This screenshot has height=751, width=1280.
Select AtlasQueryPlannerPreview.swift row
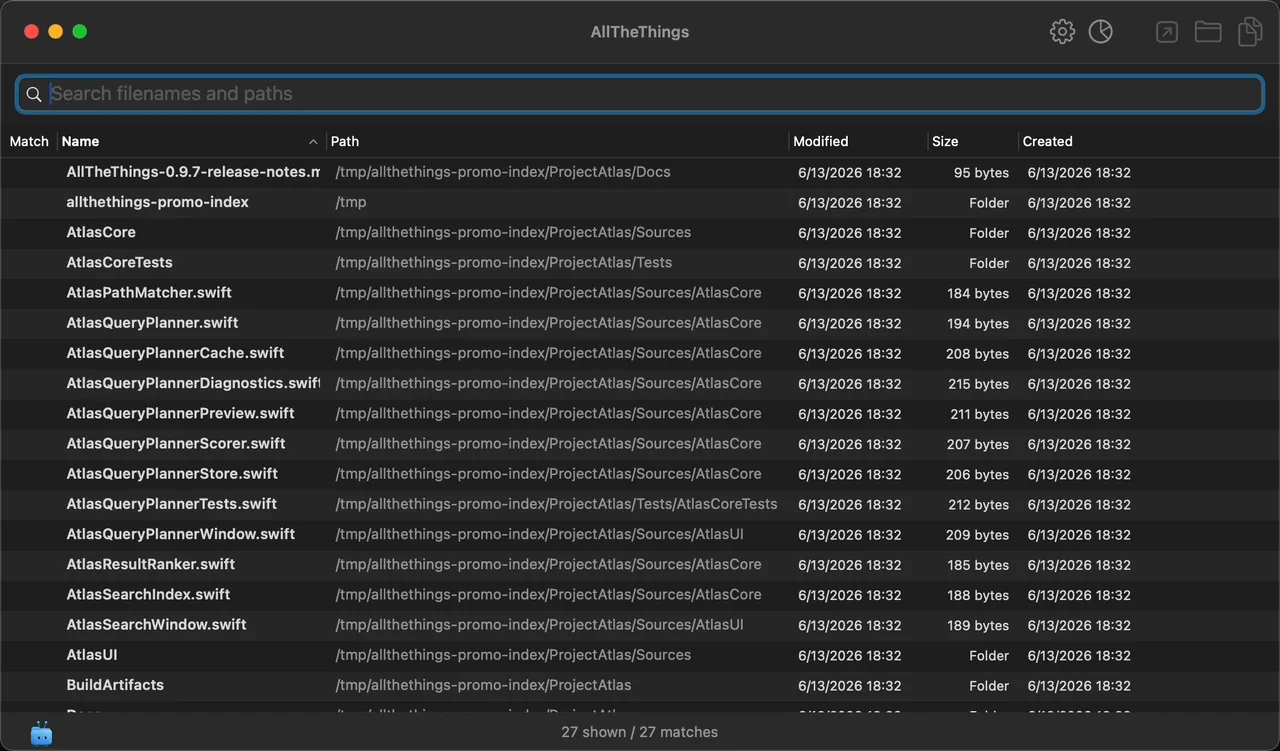[x=640, y=413]
